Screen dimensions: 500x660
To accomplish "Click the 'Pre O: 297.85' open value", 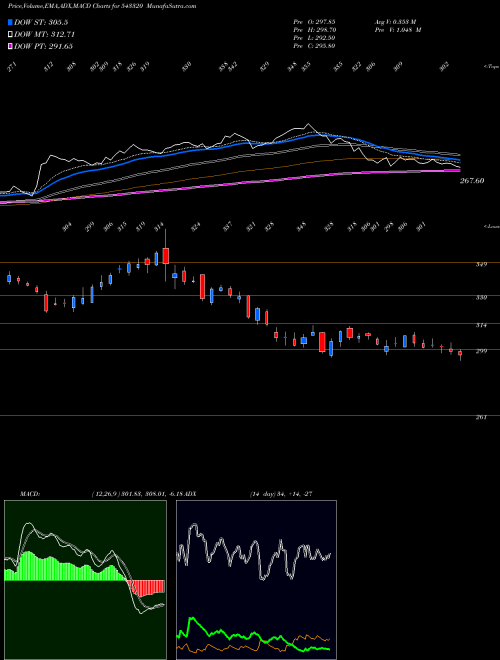I will (x=314, y=22).
